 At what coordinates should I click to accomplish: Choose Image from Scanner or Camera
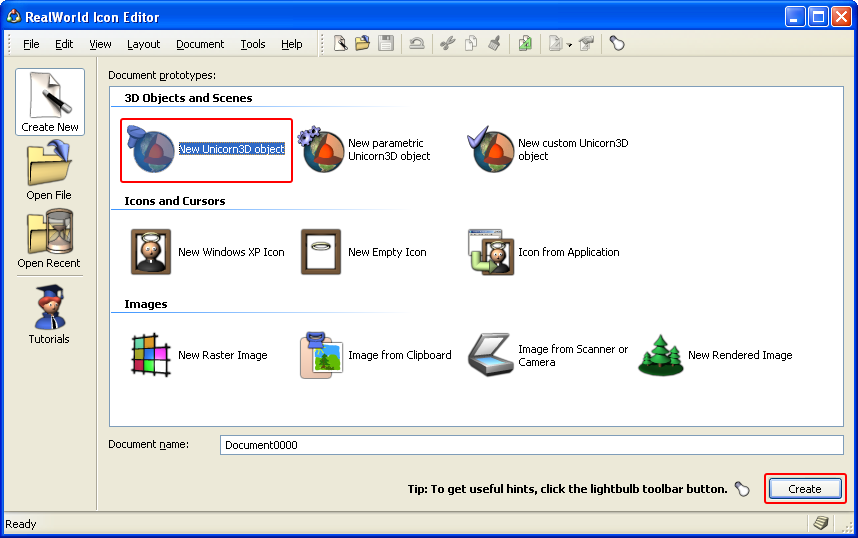click(x=548, y=355)
